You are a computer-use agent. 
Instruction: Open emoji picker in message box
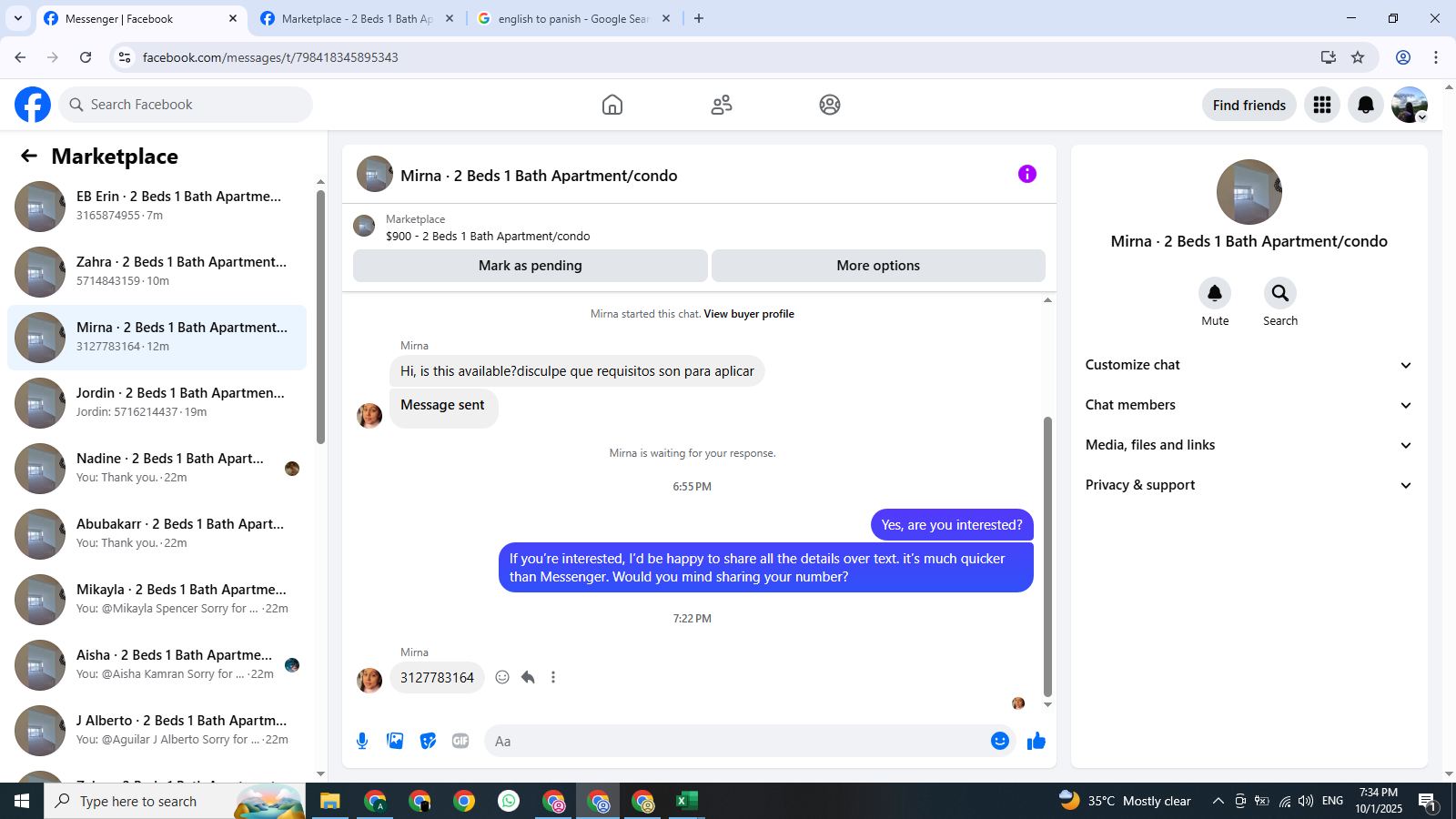(1000, 741)
